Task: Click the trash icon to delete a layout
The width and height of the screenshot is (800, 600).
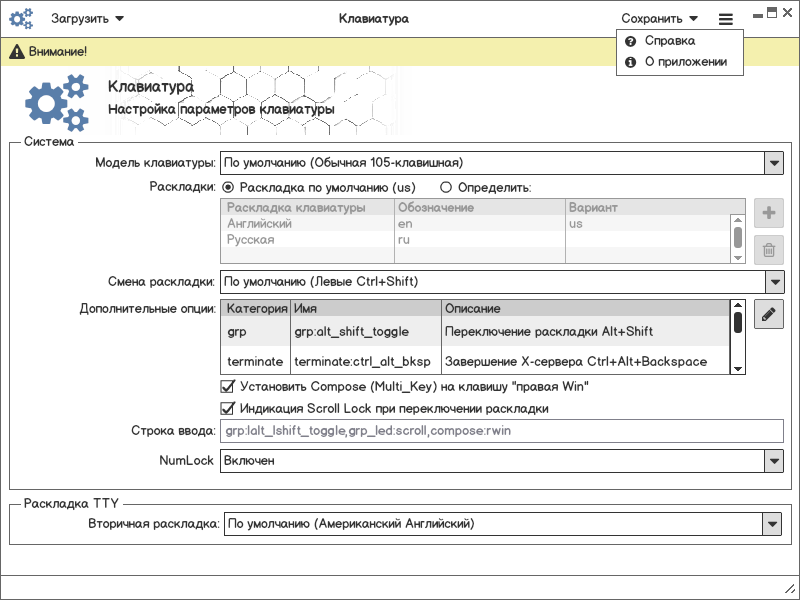Action: pyautogui.click(x=769, y=249)
